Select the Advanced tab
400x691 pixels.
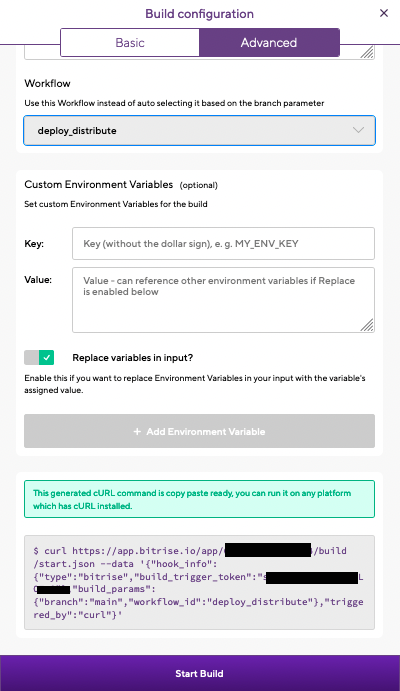(x=269, y=43)
